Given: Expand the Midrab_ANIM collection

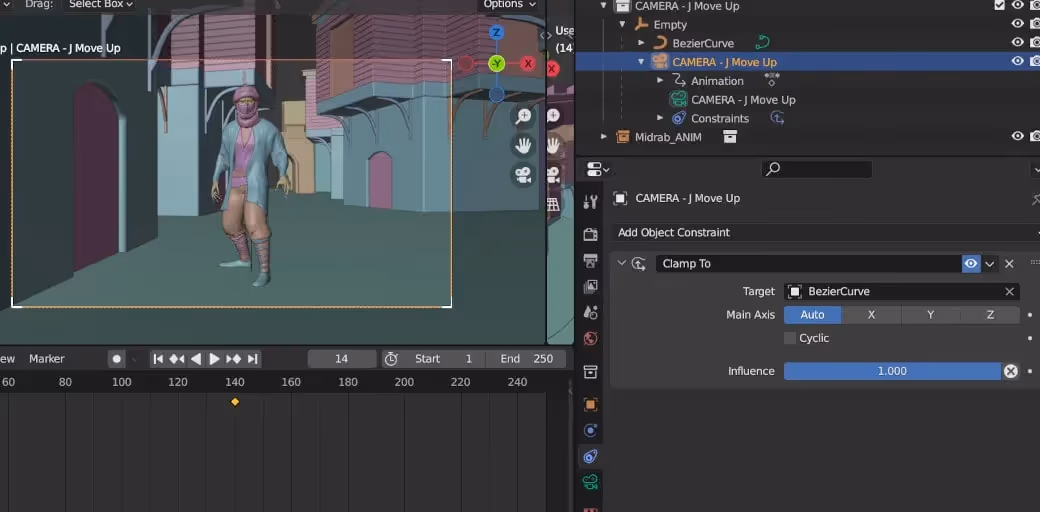Looking at the screenshot, I should coord(604,137).
